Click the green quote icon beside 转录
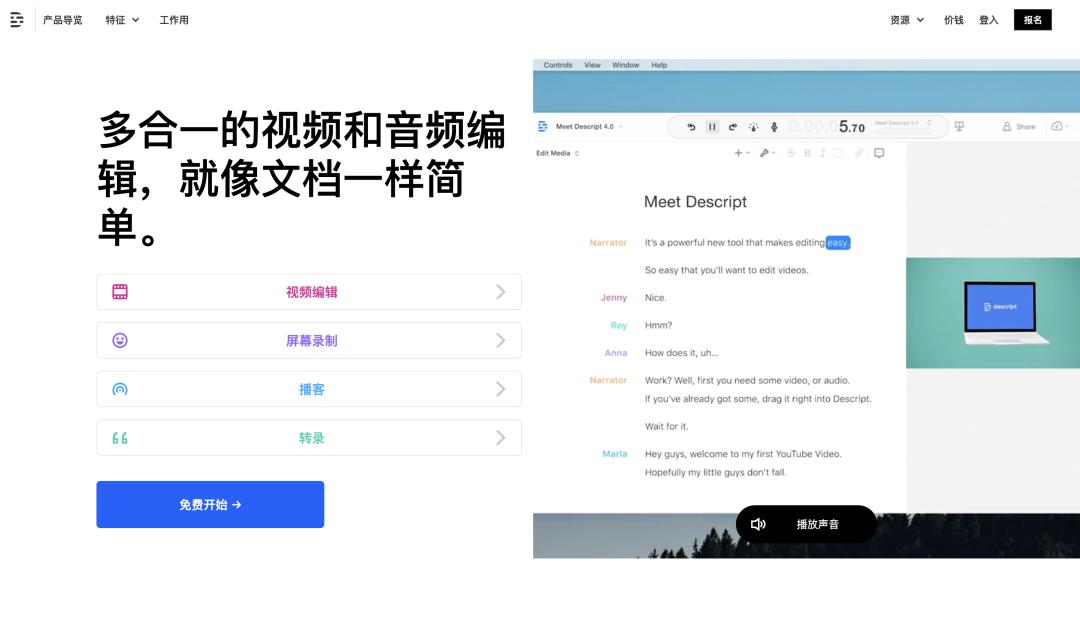 click(120, 438)
